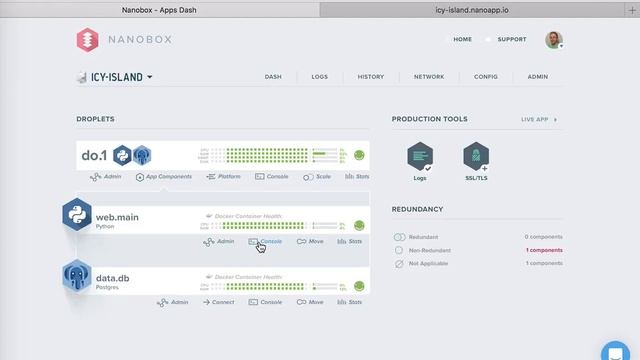Open Admin for data.db
The width and height of the screenshot is (640, 360).
[x=173, y=302]
